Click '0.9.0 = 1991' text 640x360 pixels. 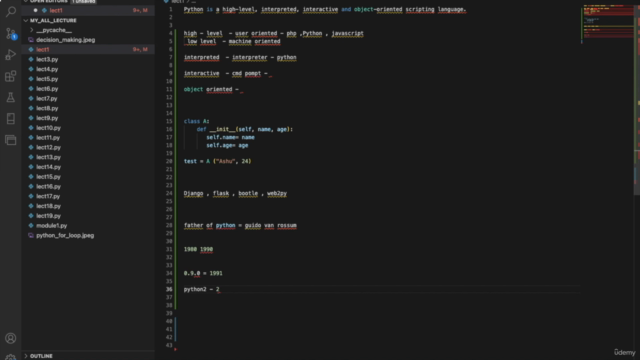(203, 273)
